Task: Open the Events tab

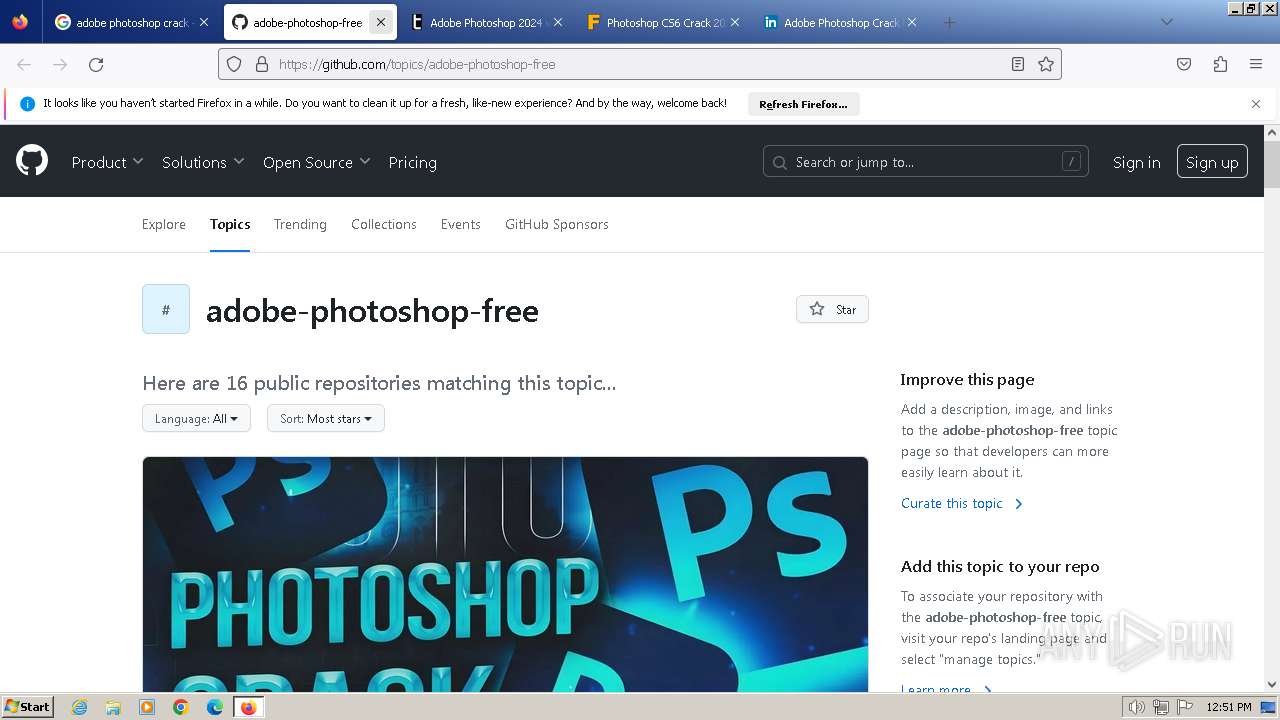Action: click(x=461, y=224)
